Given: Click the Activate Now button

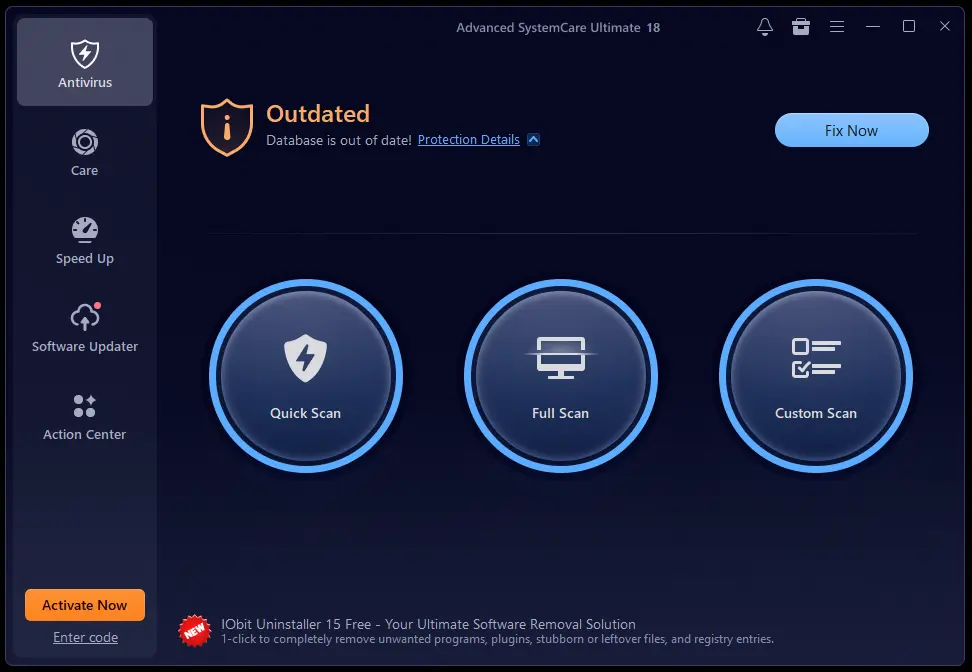Looking at the screenshot, I should (85, 605).
